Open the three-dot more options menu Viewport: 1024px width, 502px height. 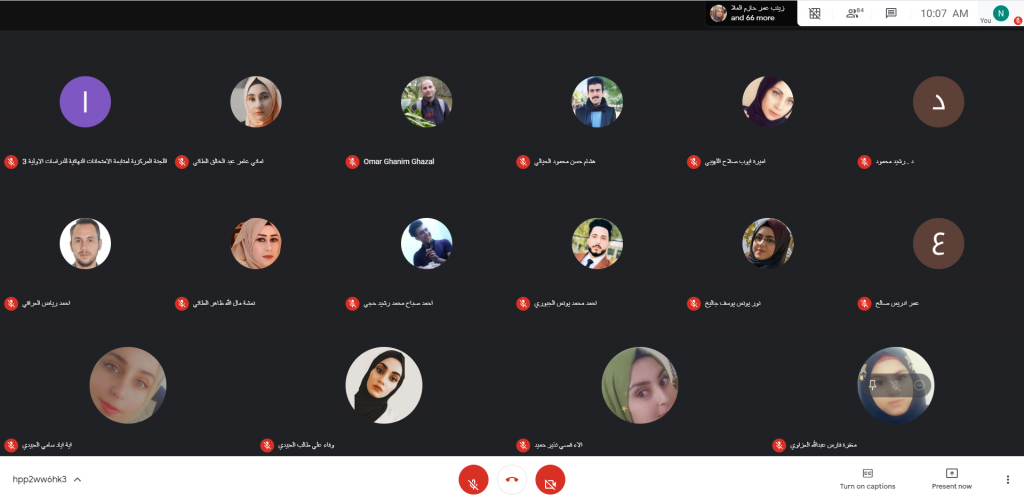(1007, 480)
